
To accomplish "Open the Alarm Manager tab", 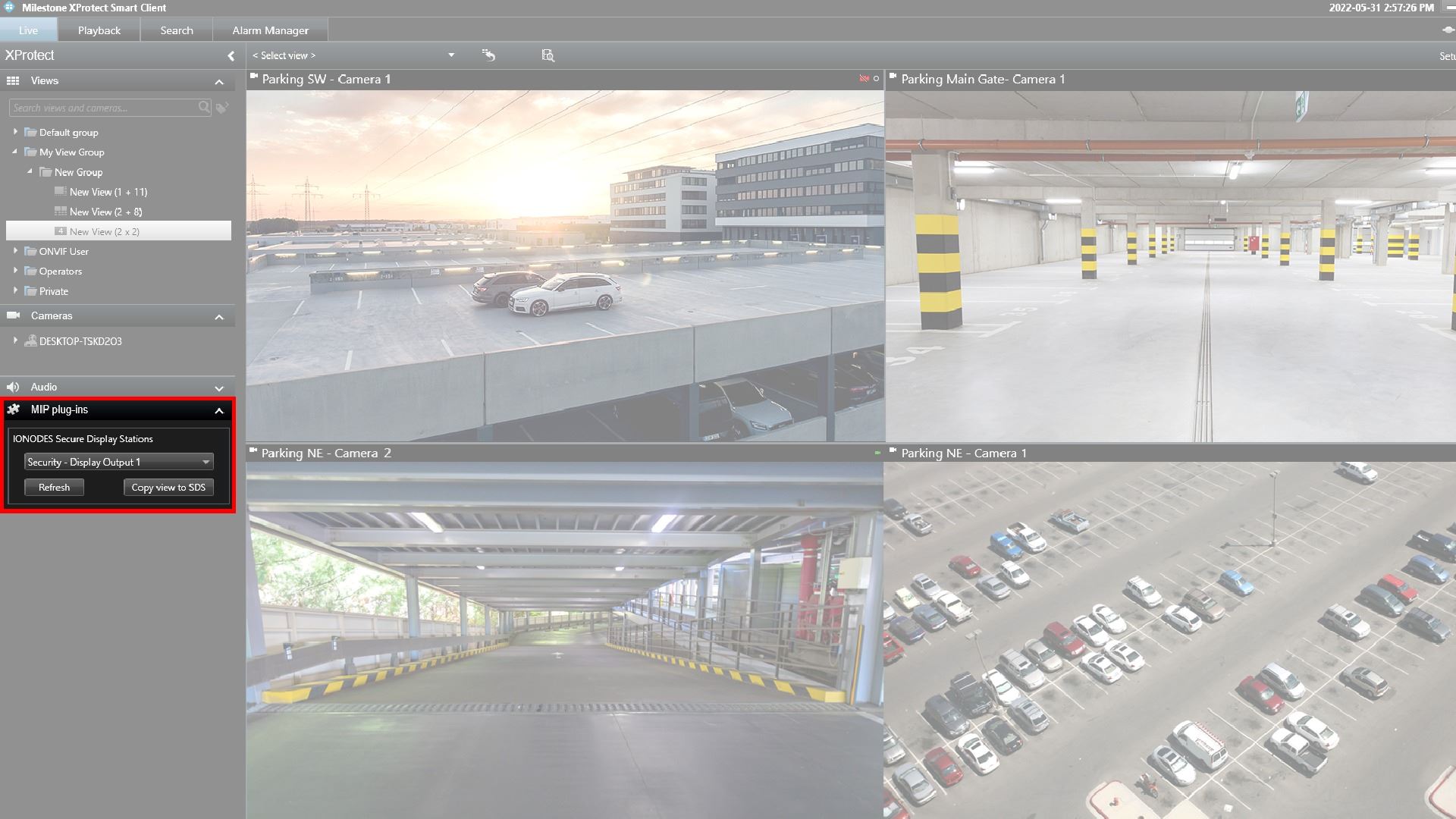I will 271,30.
